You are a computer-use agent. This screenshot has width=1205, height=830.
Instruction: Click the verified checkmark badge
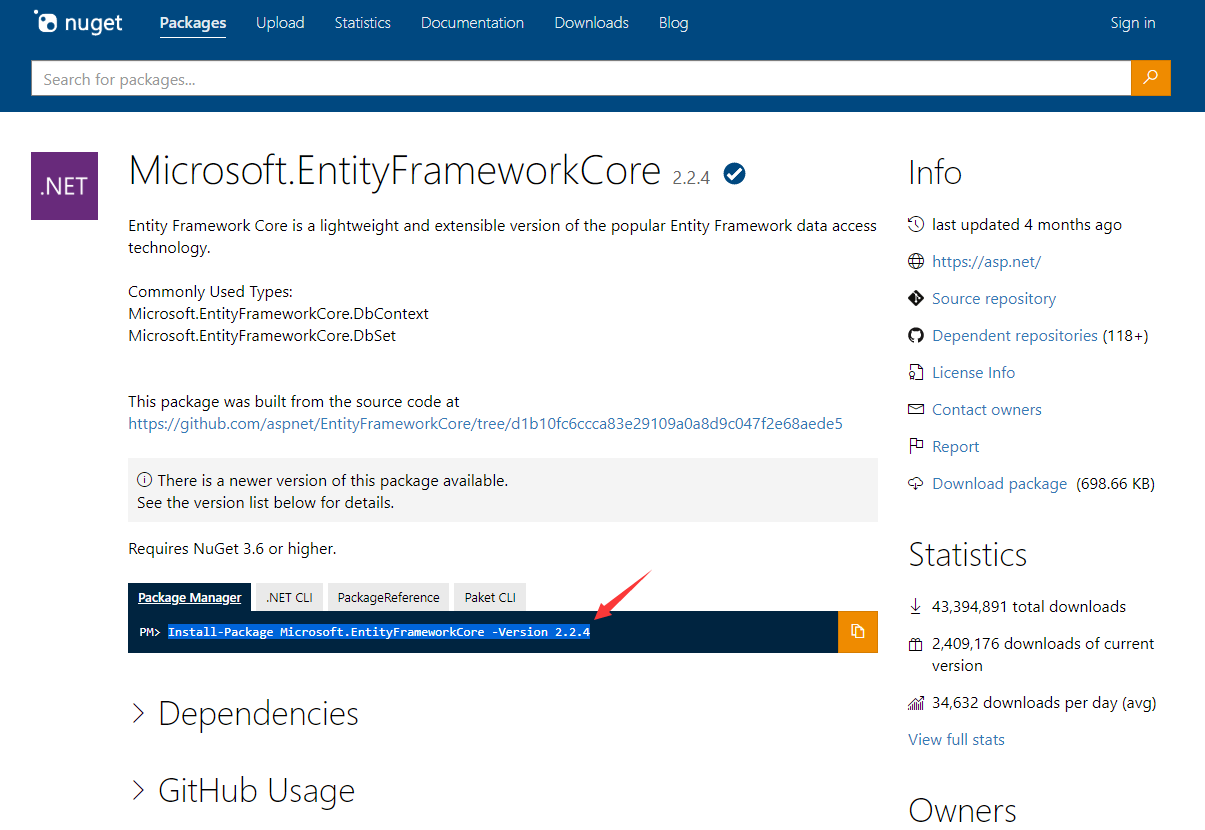735,174
